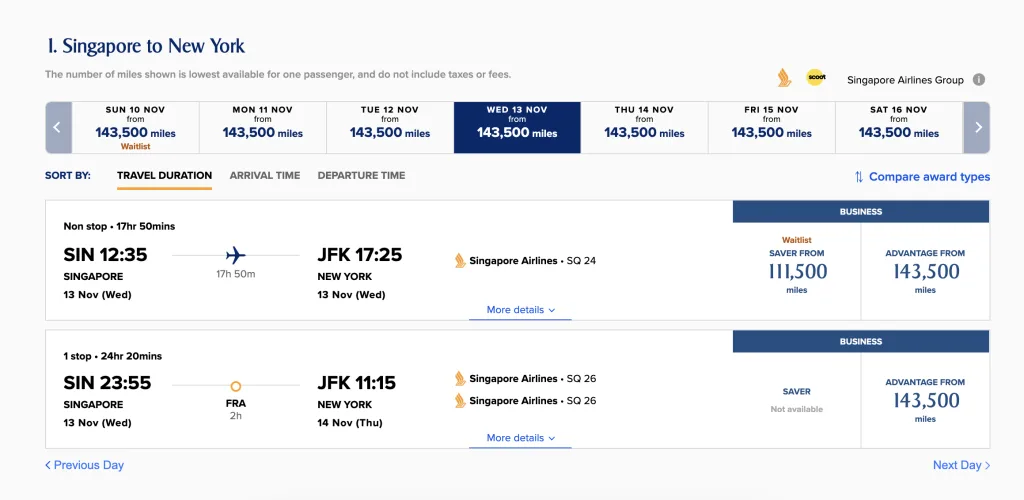Open Compare award types

922,177
